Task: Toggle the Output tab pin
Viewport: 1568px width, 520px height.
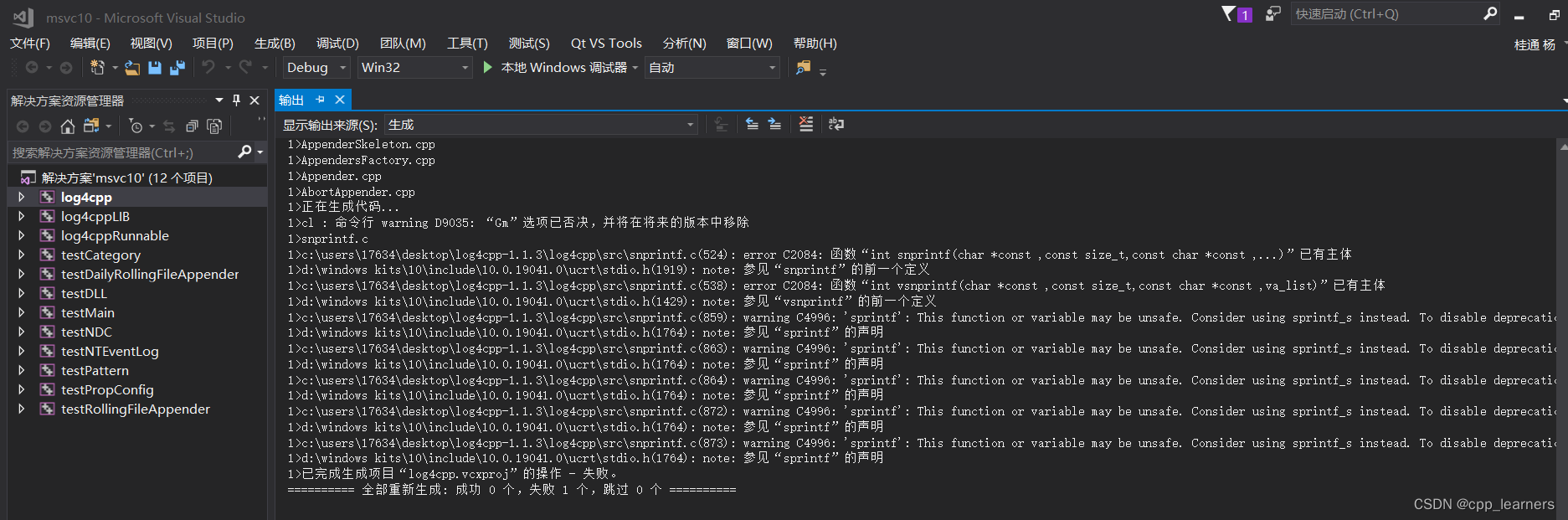Action: coord(320,100)
